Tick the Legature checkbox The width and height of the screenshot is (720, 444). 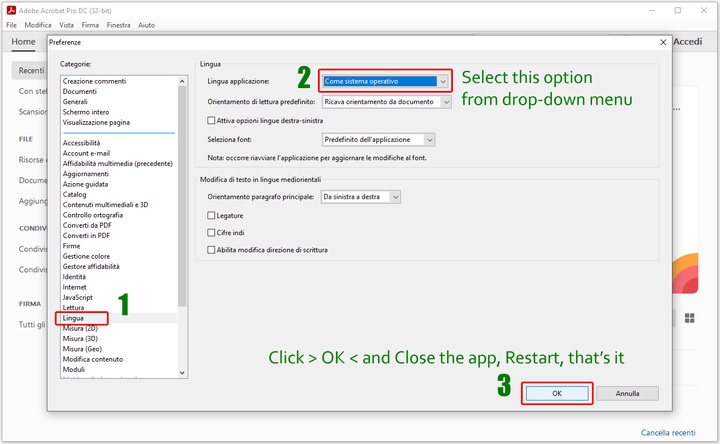point(211,215)
